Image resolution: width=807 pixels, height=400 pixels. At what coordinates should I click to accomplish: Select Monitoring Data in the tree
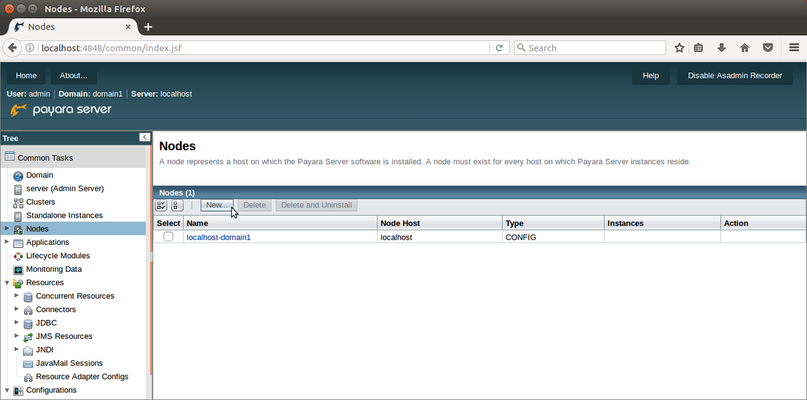54,269
